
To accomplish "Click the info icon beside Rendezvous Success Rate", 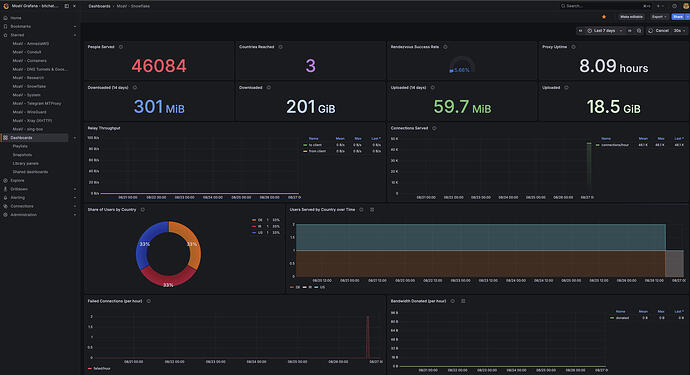I will [445, 47].
